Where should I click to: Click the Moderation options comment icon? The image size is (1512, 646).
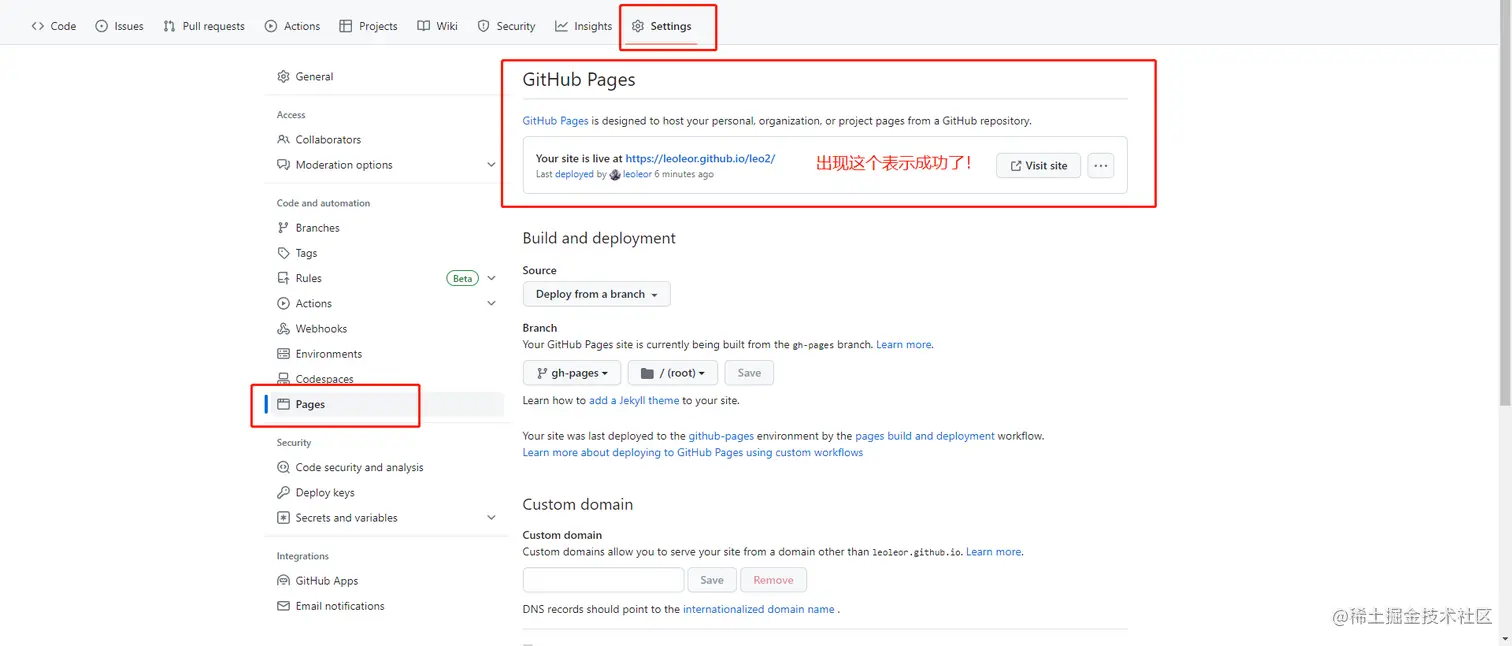[x=283, y=164]
